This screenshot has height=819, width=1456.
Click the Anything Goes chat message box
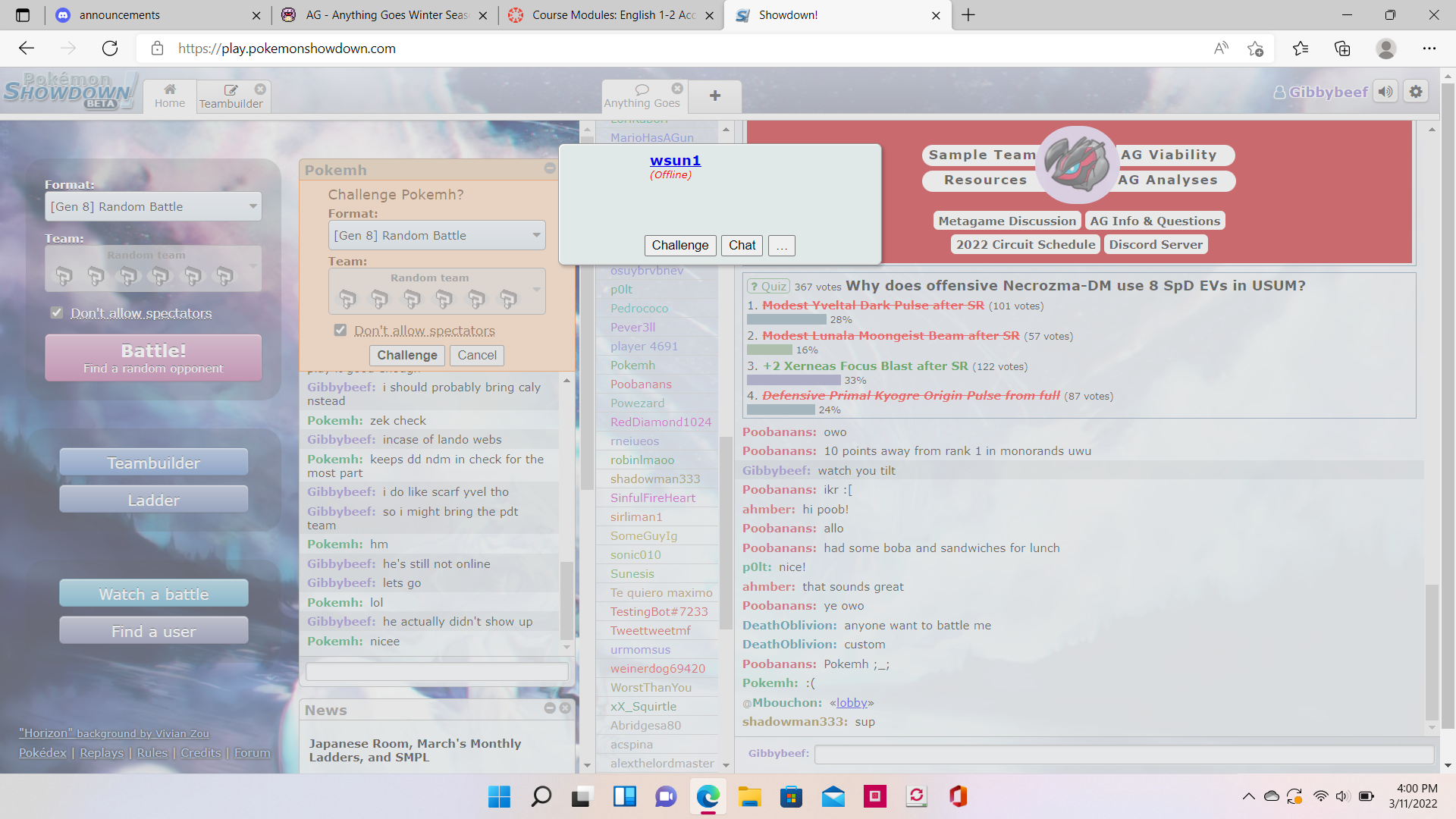[x=1124, y=754]
